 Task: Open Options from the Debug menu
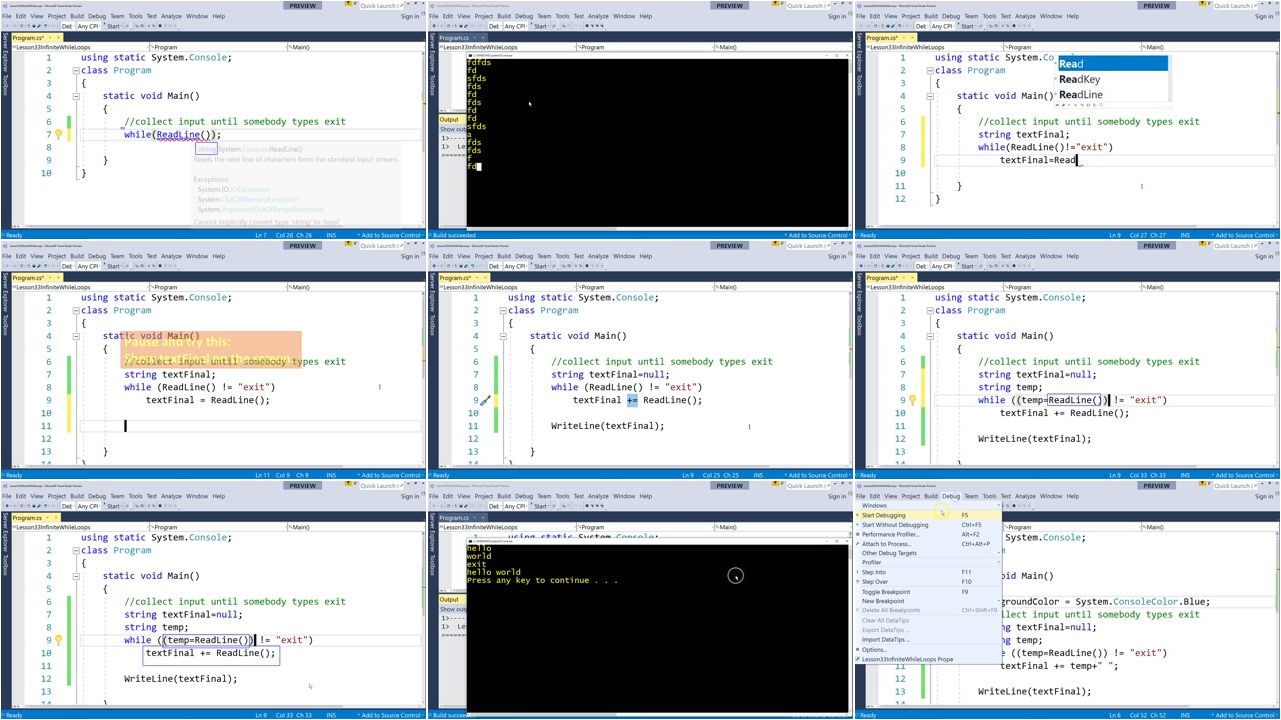point(930,650)
